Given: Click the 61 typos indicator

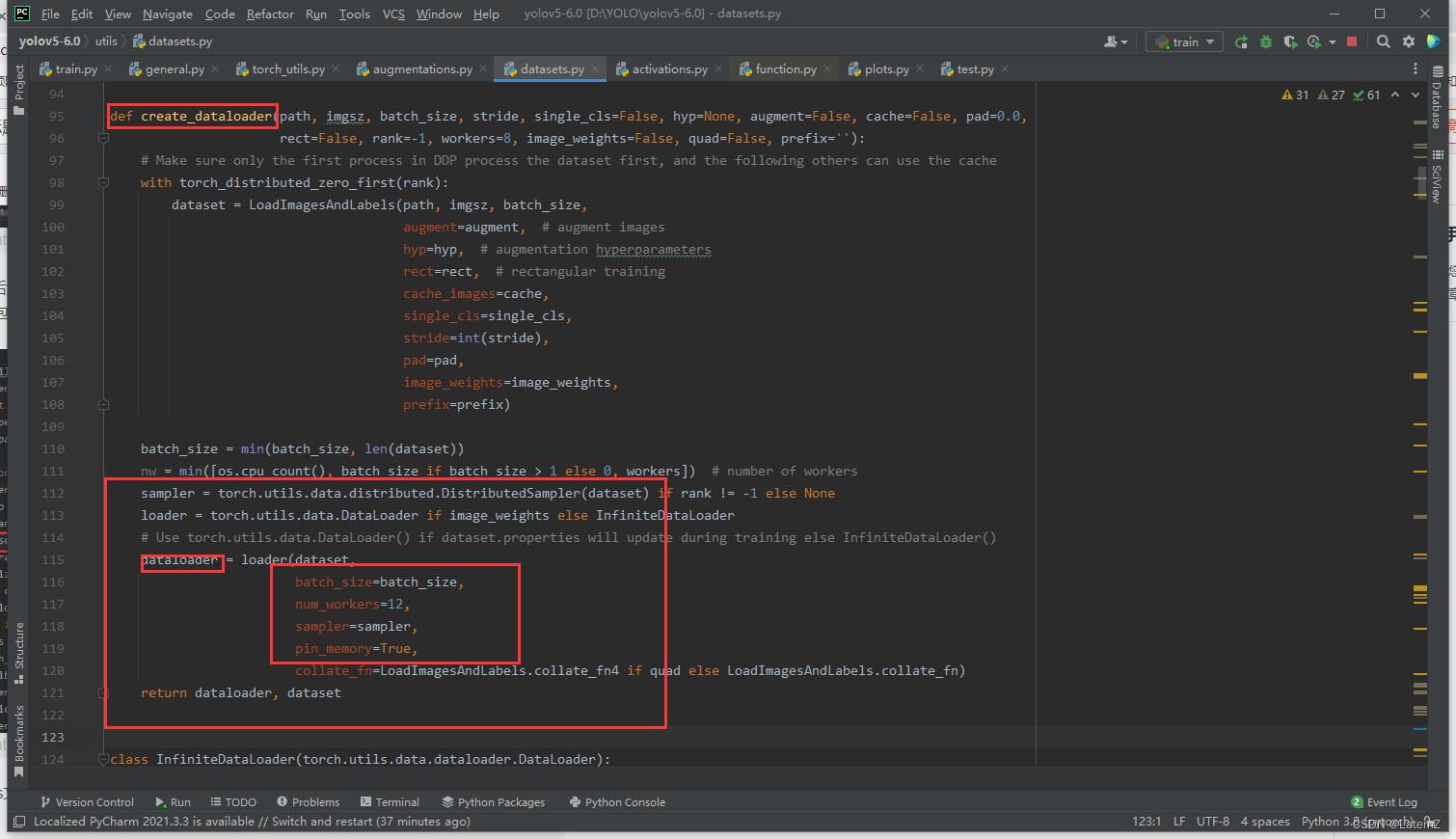Looking at the screenshot, I should point(1366,95).
